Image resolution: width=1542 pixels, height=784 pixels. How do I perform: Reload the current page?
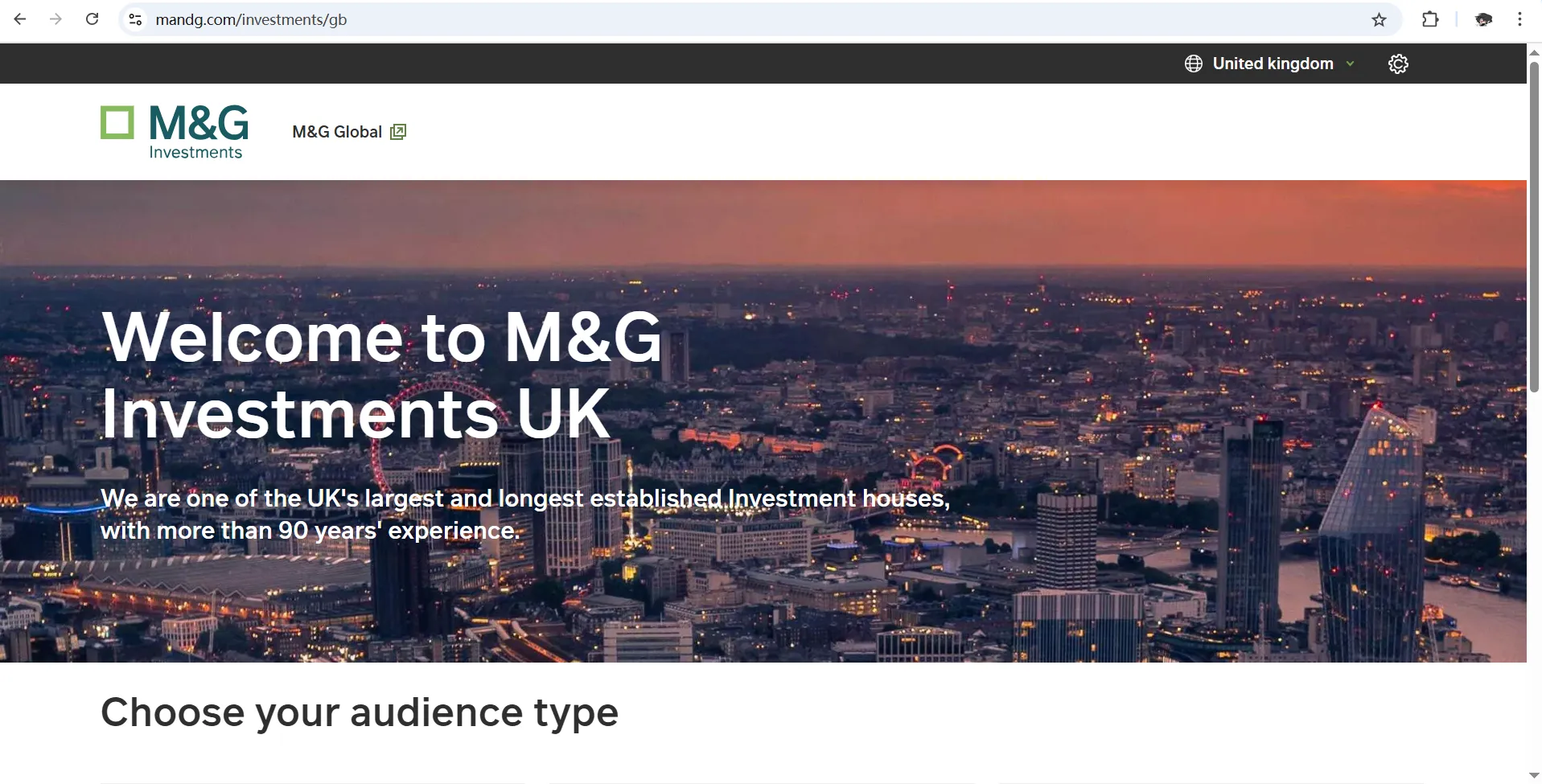tap(93, 19)
